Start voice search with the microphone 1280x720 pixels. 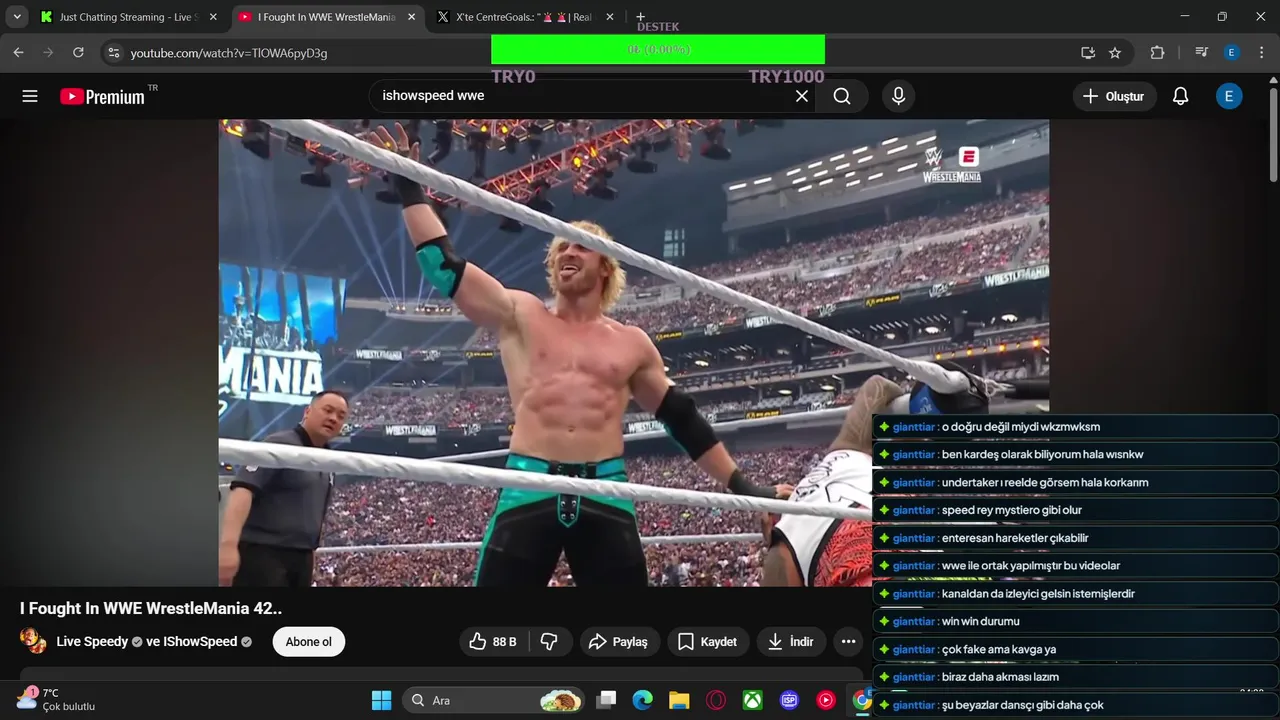898,96
